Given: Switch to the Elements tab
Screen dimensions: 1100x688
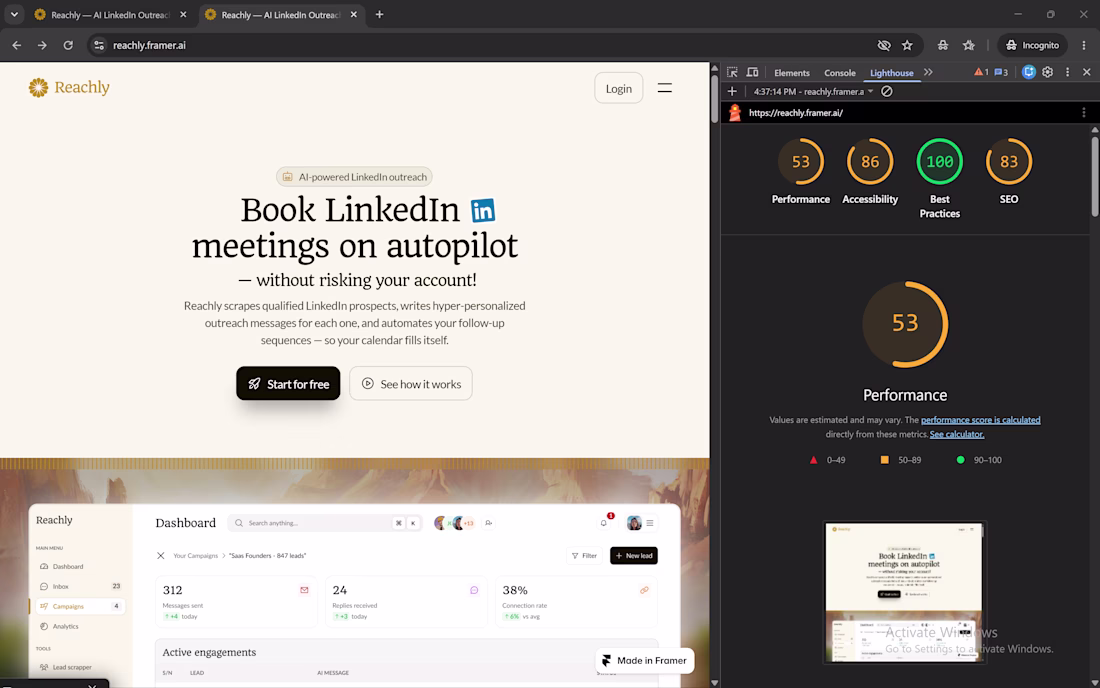Looking at the screenshot, I should [791, 73].
